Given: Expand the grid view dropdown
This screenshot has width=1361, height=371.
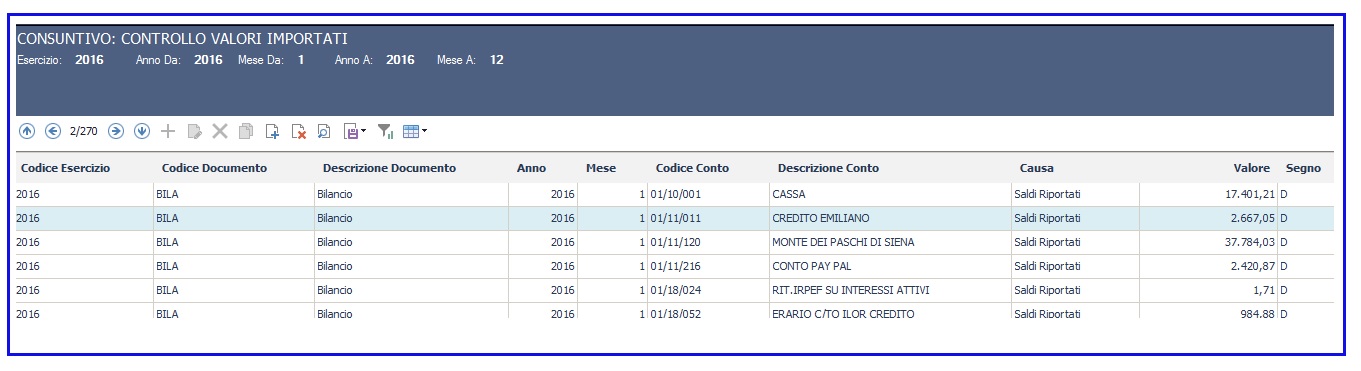Looking at the screenshot, I should click(425, 131).
